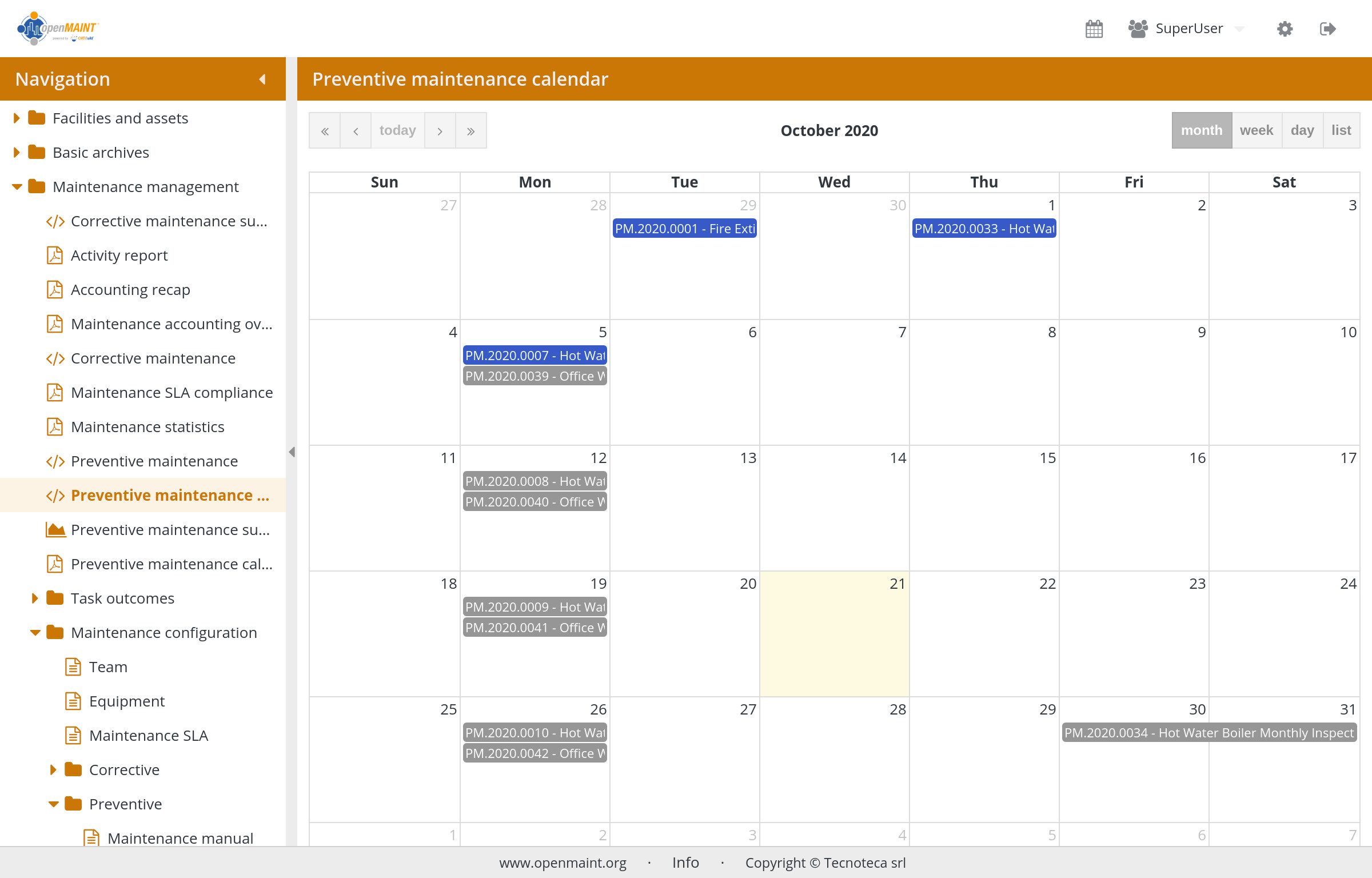Switch calendar to week view

pyautogui.click(x=1256, y=130)
